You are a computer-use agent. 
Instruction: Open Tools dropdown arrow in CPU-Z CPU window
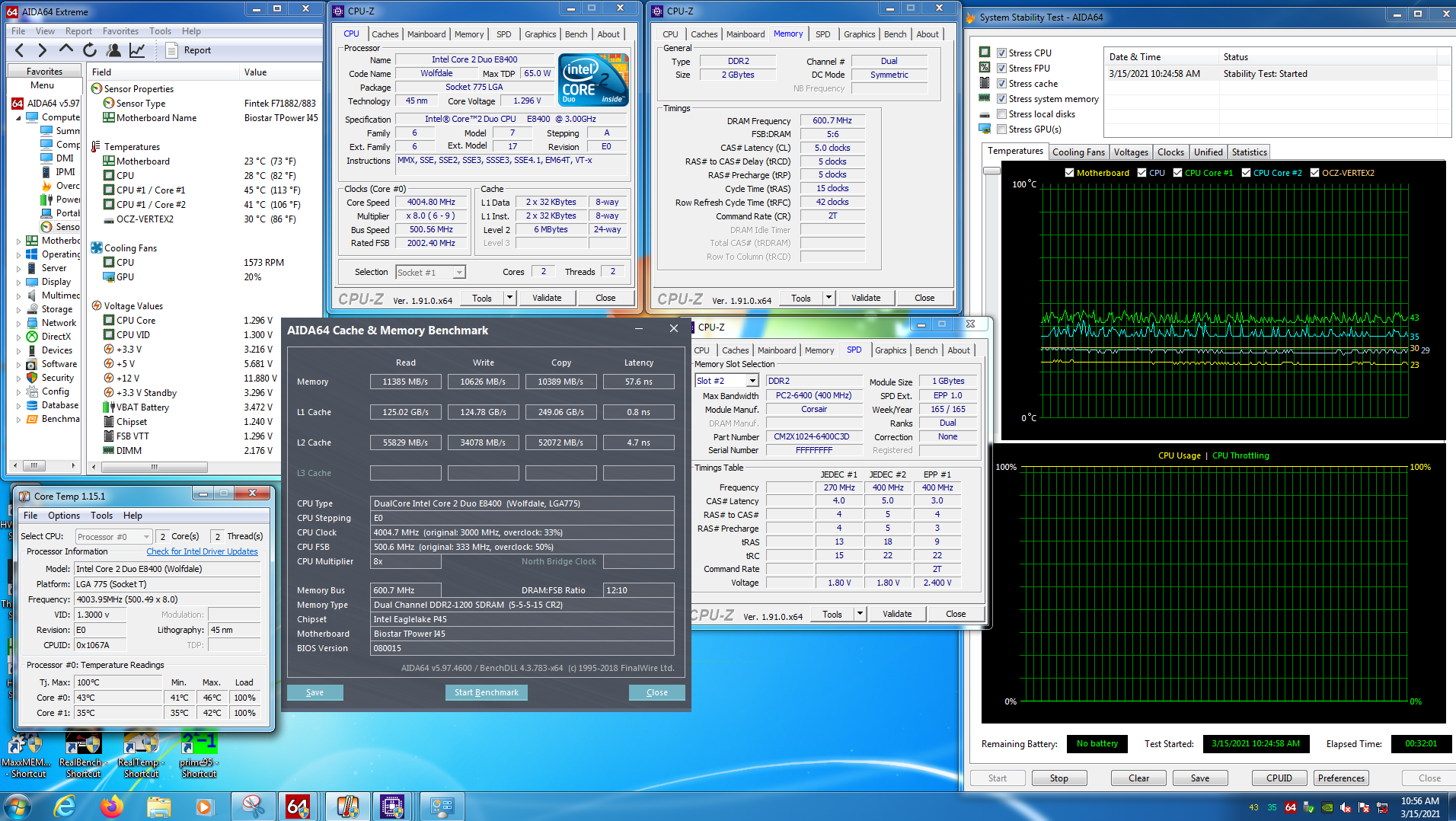510,298
